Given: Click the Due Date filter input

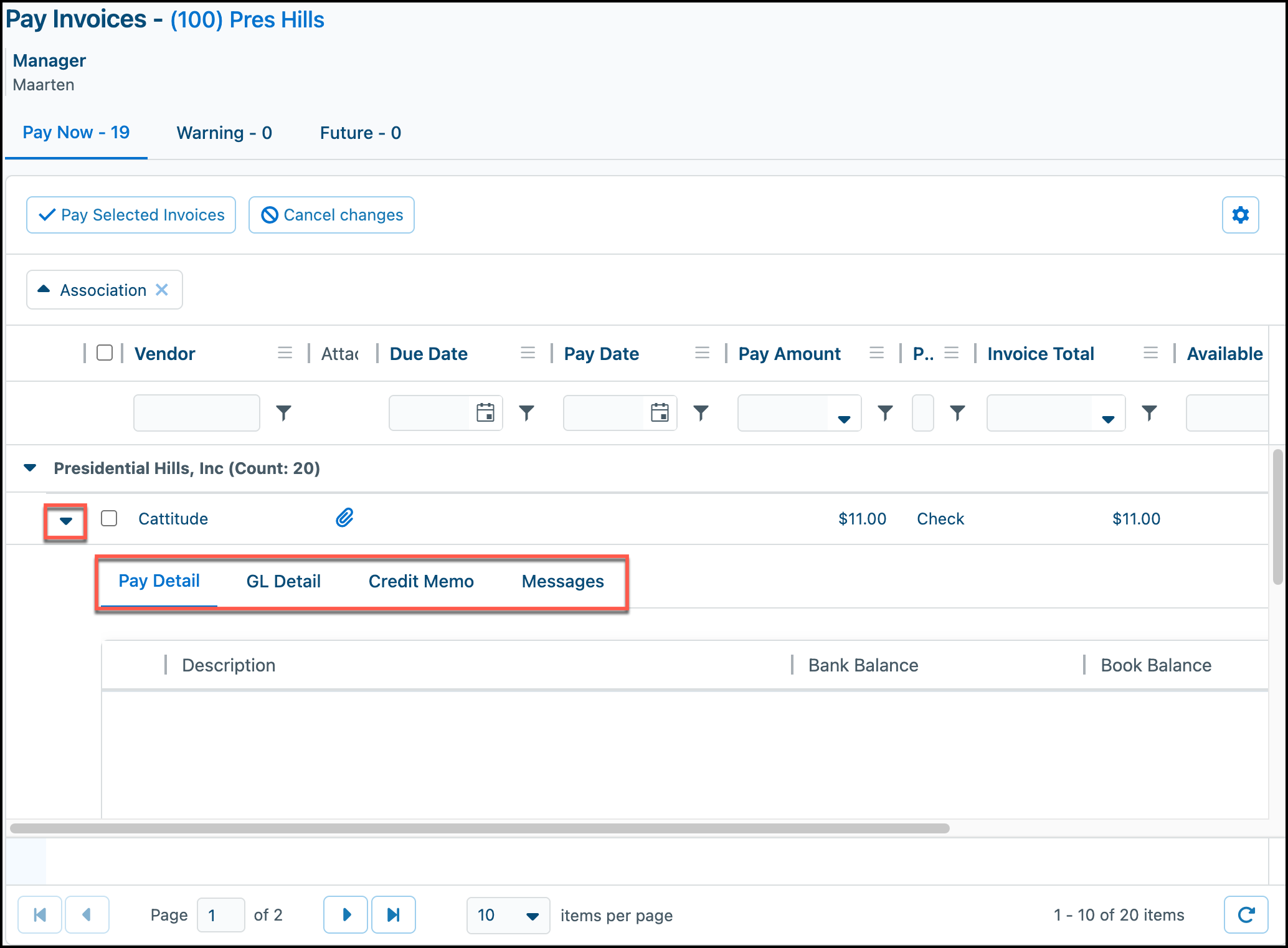Looking at the screenshot, I should pos(429,412).
